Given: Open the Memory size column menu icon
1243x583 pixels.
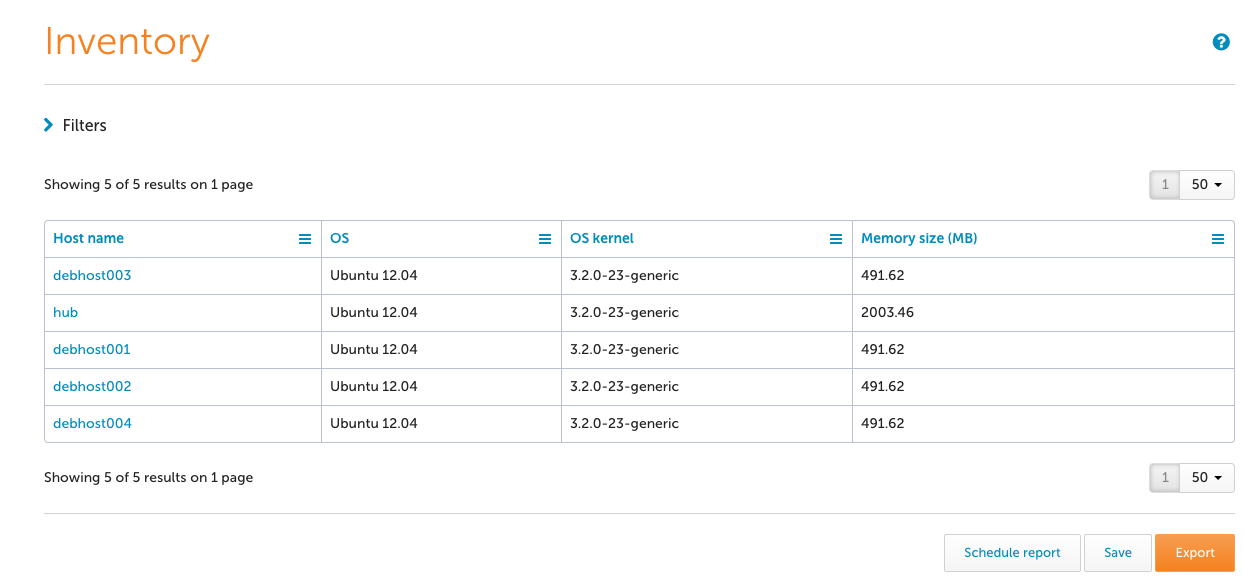Looking at the screenshot, I should click(x=1218, y=239).
